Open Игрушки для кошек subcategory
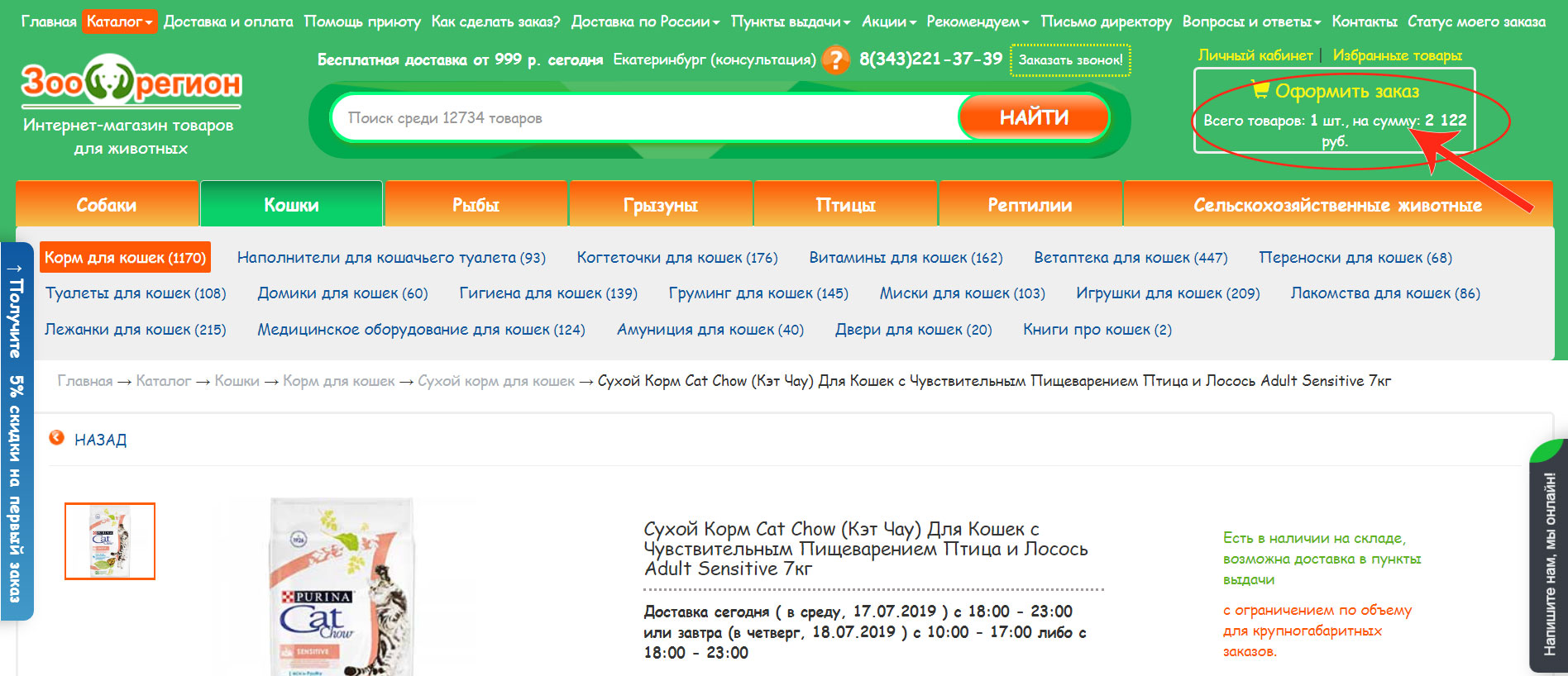This screenshot has width=1568, height=676. click(1168, 293)
